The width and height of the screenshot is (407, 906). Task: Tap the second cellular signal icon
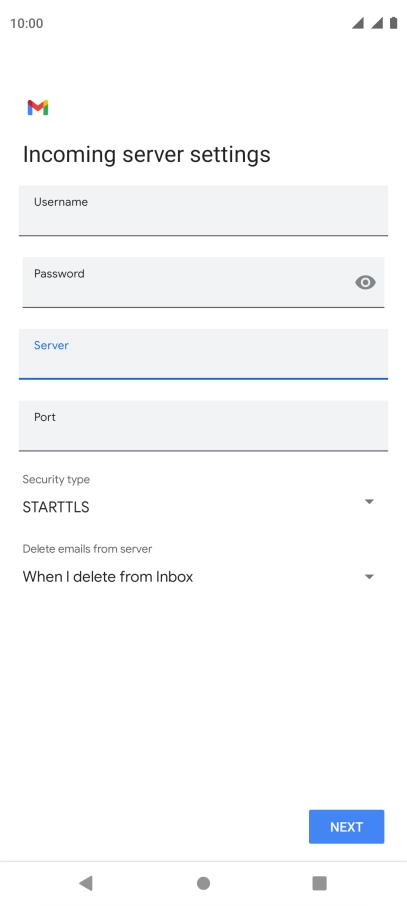[x=377, y=23]
